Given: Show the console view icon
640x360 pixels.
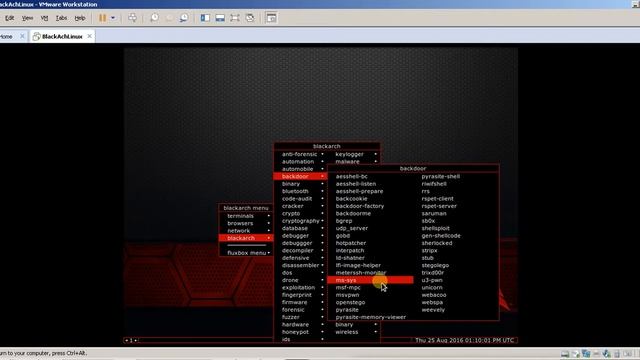Looking at the screenshot, I should point(271,18).
